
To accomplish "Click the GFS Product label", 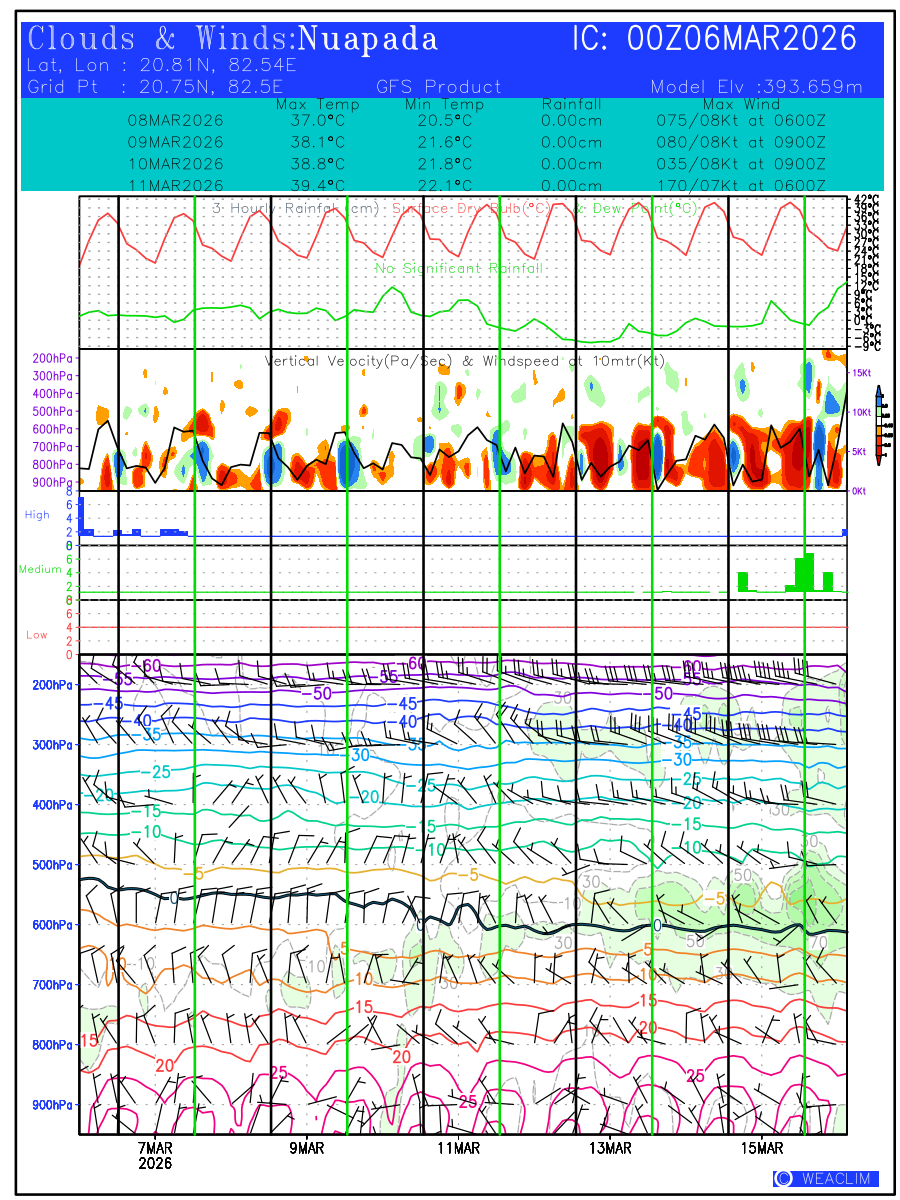I will tap(438, 87).
